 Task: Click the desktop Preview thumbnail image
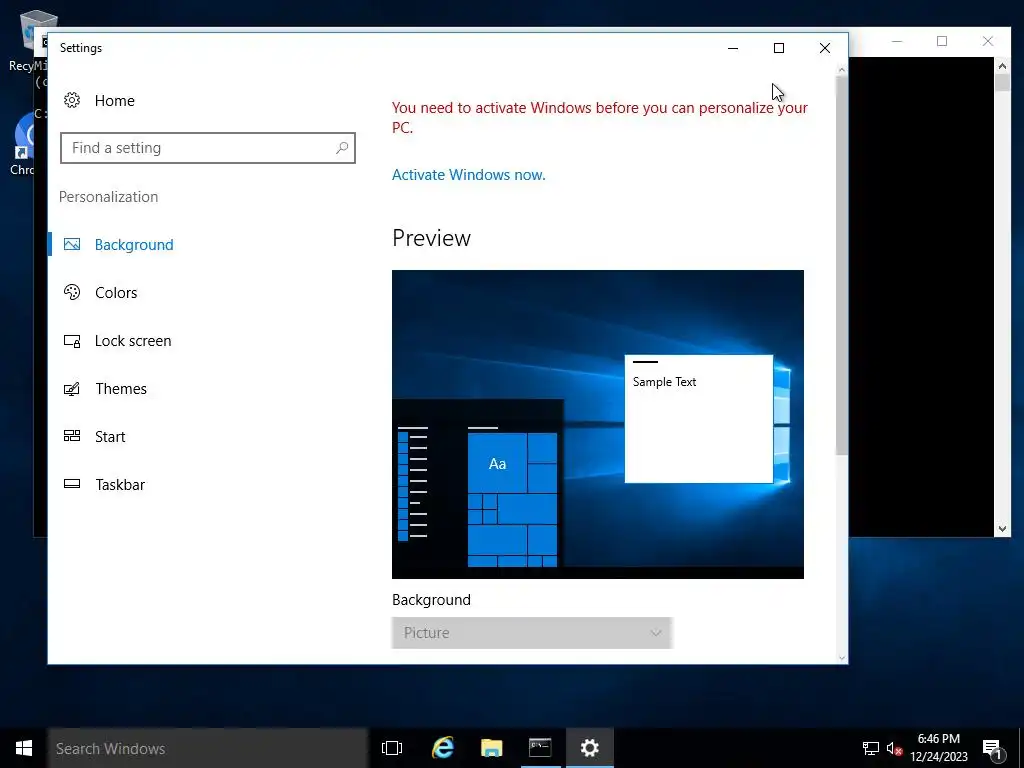point(598,424)
